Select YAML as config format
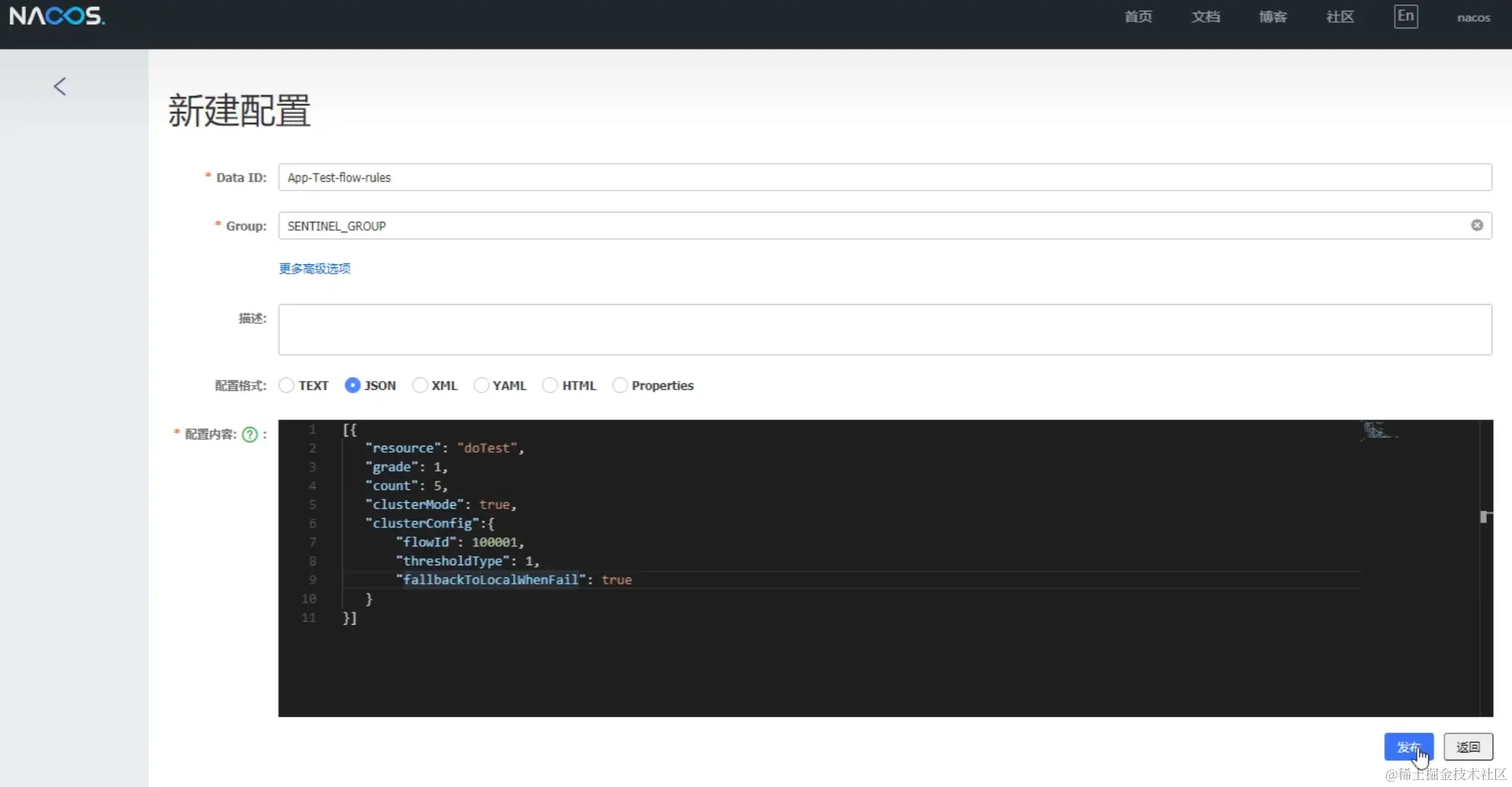Screen dimensions: 1512x787 click(481, 386)
